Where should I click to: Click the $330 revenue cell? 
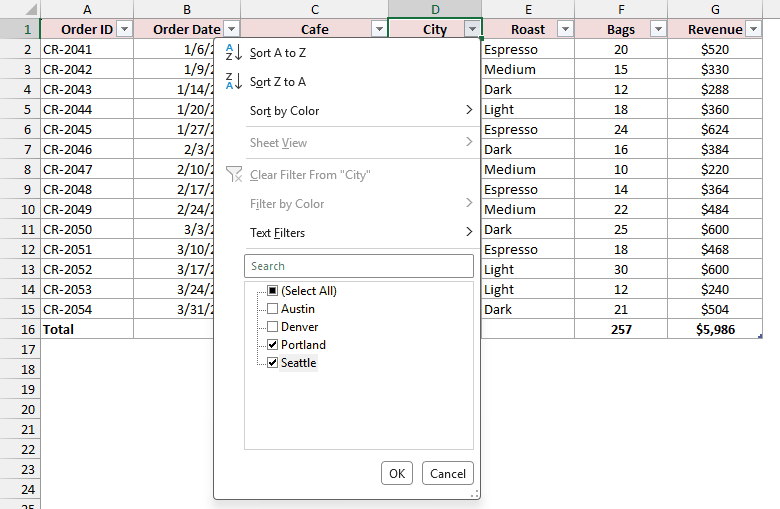715,69
